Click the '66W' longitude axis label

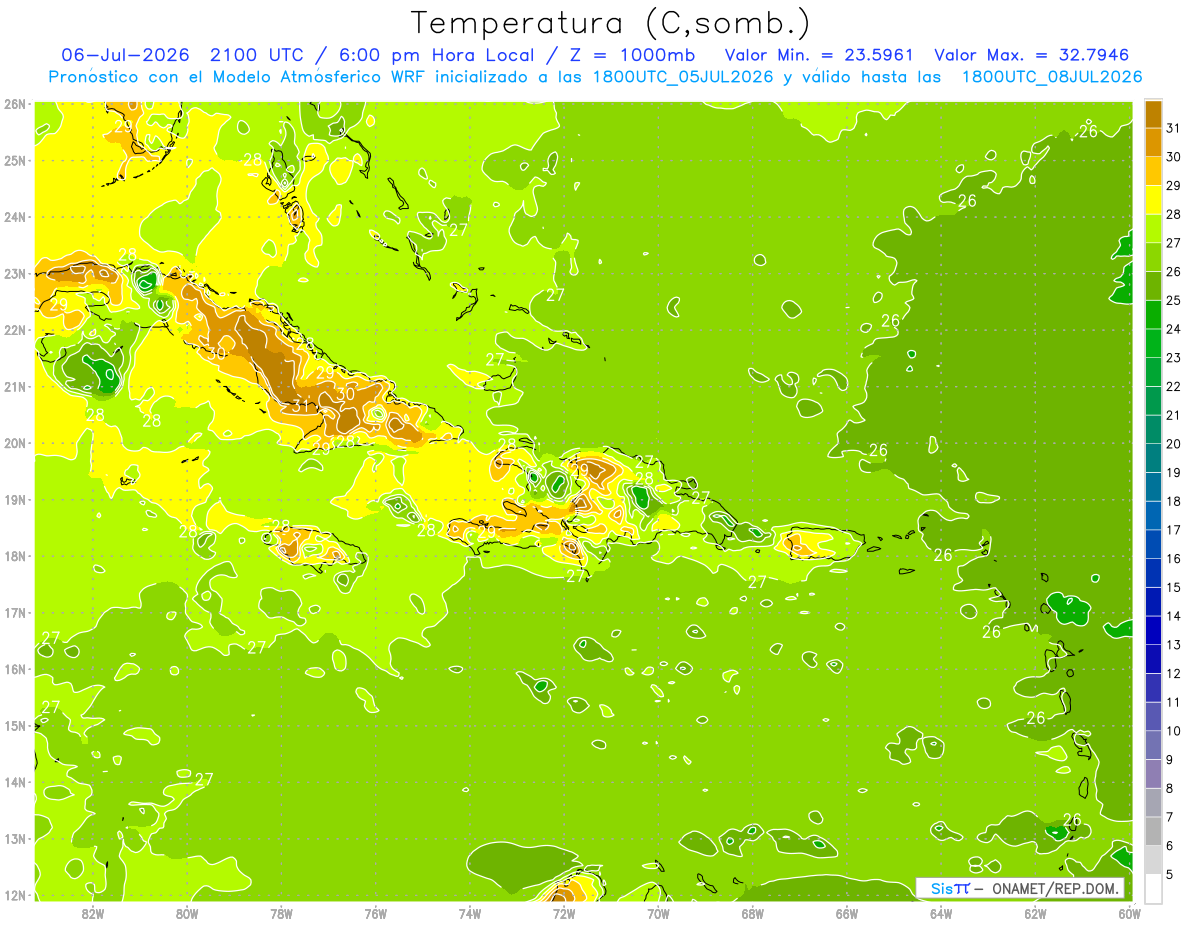847,913
